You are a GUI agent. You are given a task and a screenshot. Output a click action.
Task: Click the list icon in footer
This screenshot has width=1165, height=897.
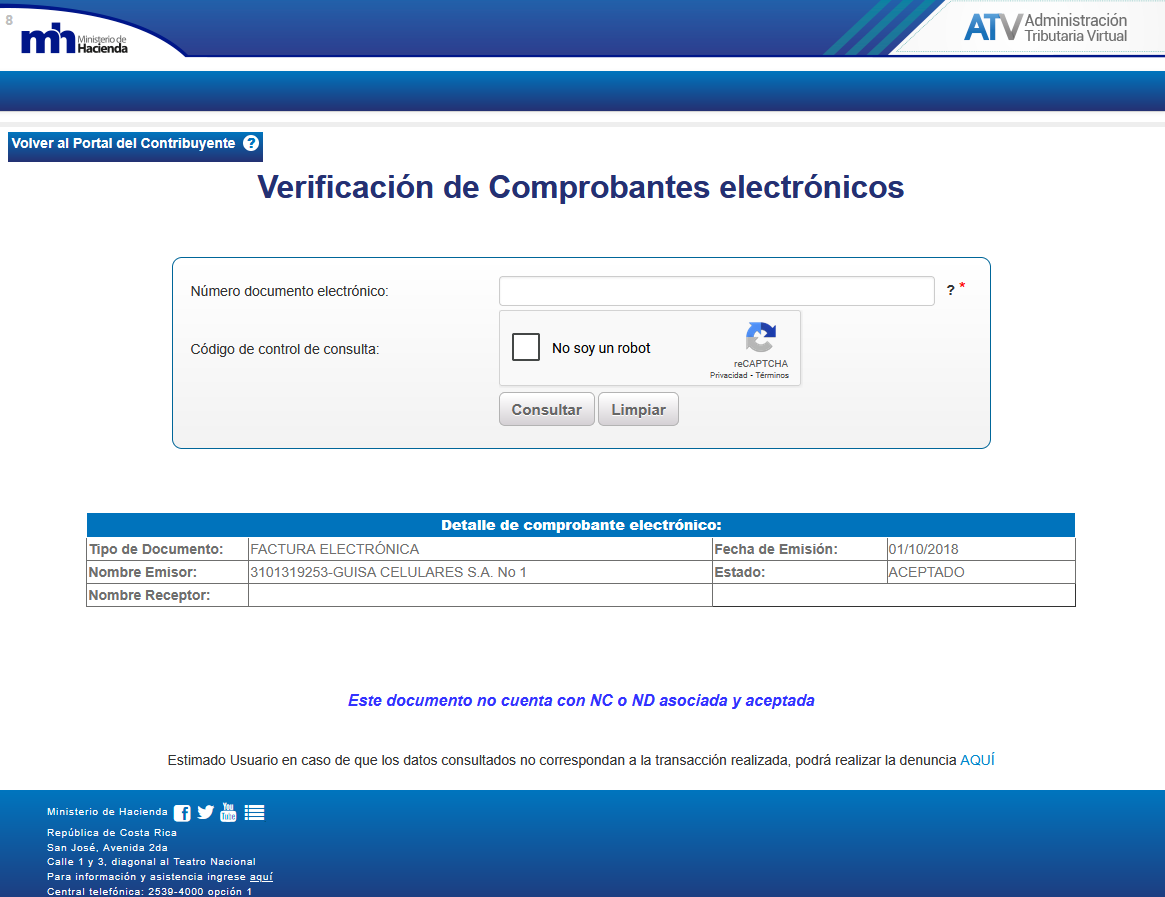tap(254, 812)
